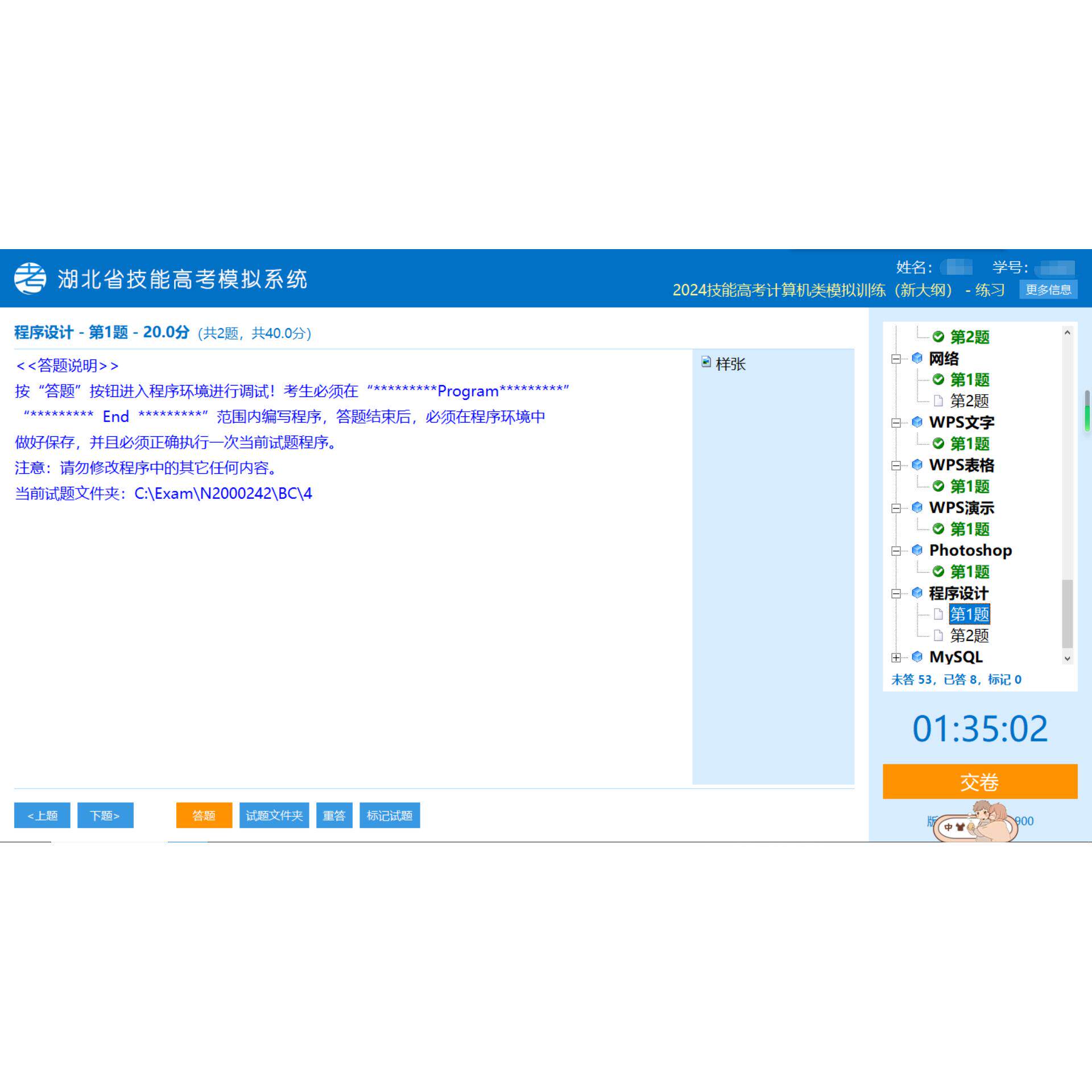Collapse the WPS演示 tree node
Image resolution: width=1092 pixels, height=1092 pixels.
click(896, 508)
